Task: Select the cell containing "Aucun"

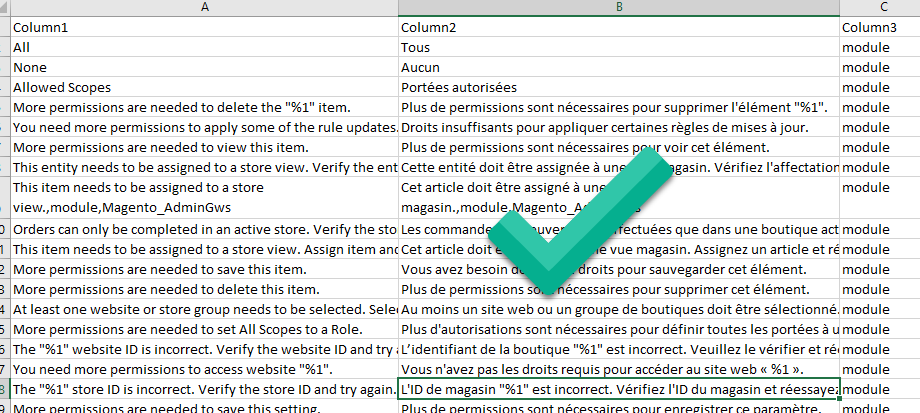Action: click(619, 68)
